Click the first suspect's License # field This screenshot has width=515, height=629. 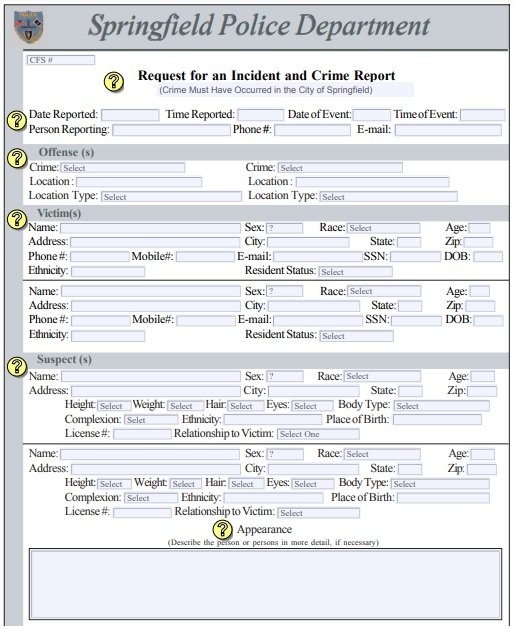(x=142, y=434)
